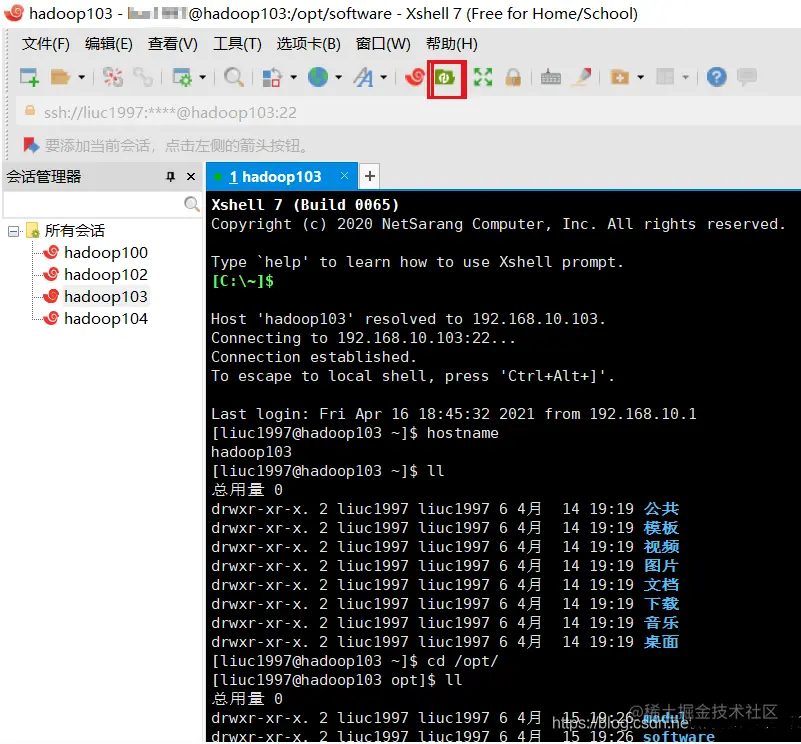Click the Find magnifier toolbar icon
The height and width of the screenshot is (744, 801).
click(x=234, y=77)
